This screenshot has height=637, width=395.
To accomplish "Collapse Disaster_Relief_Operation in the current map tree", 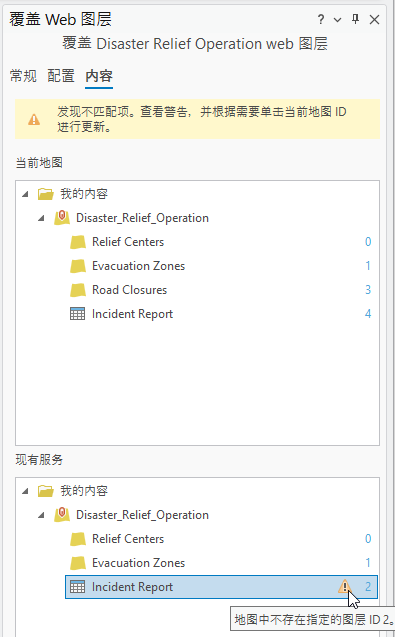I will [41, 218].
